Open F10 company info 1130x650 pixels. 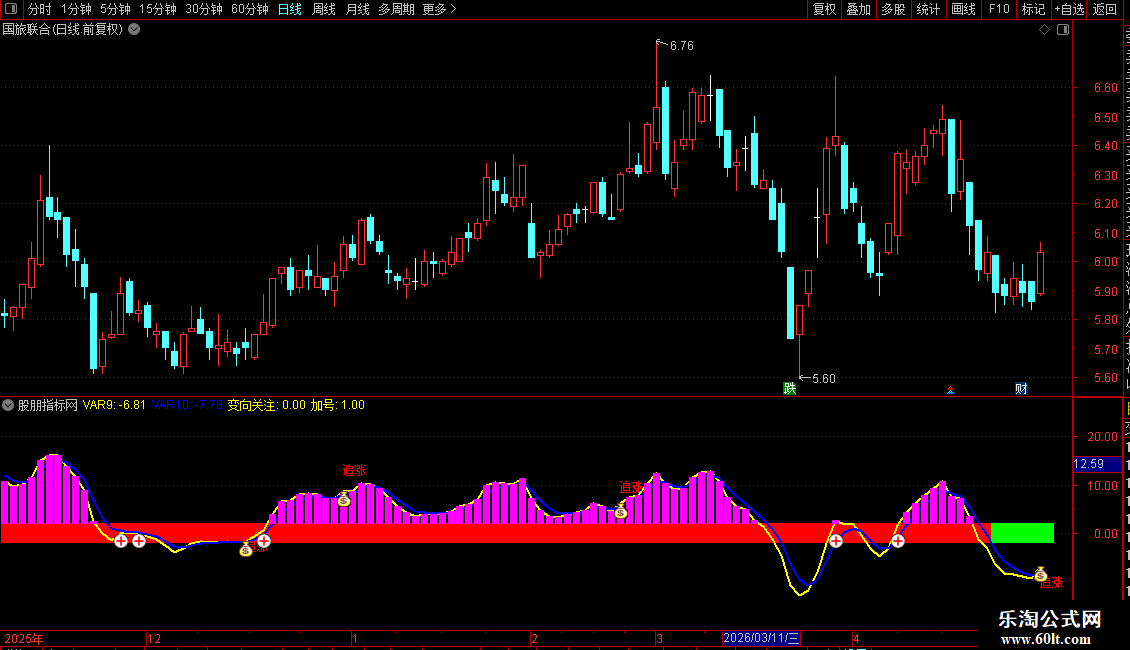click(x=999, y=9)
